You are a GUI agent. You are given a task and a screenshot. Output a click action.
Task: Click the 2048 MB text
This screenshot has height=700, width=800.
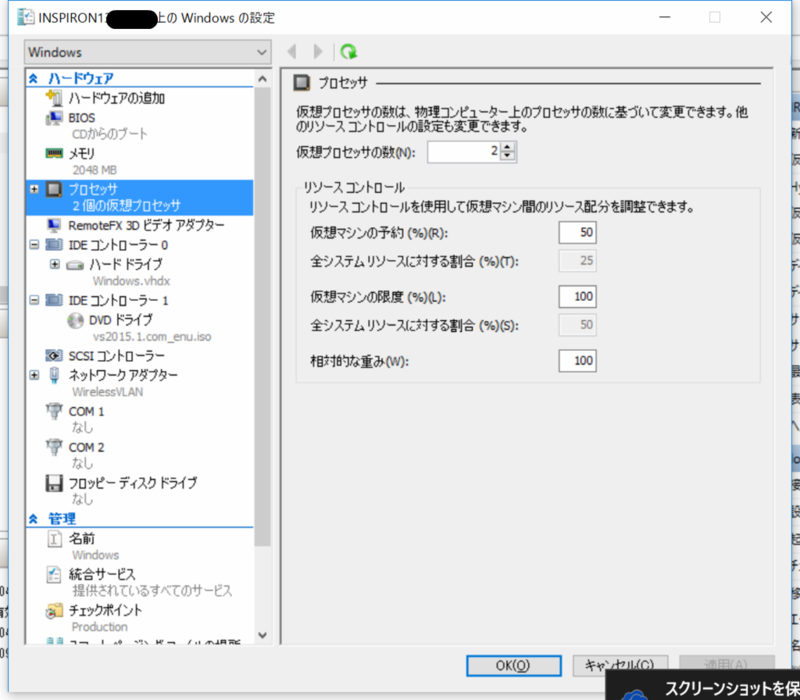click(x=94, y=170)
